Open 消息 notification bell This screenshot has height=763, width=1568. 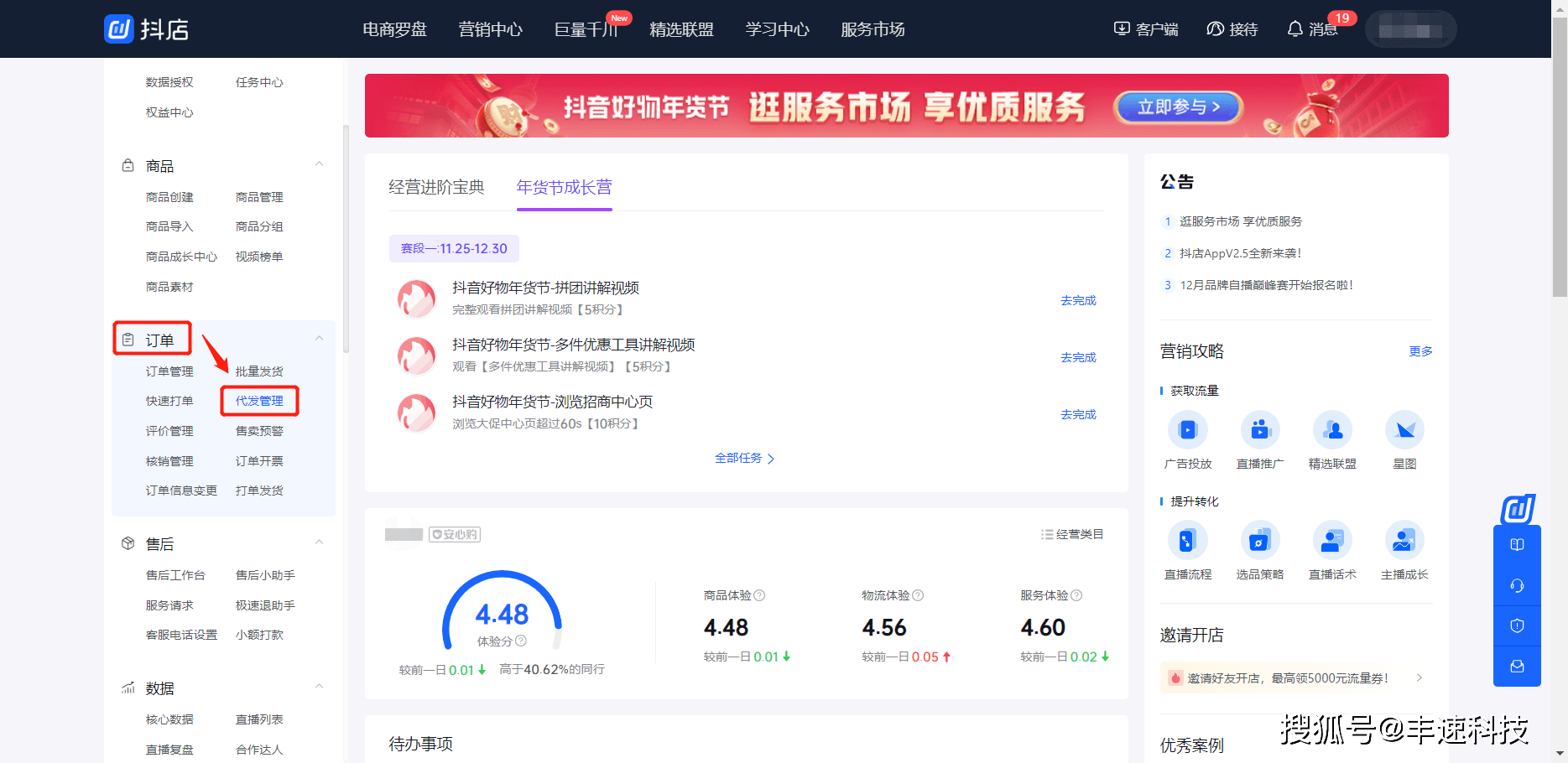coord(1295,29)
